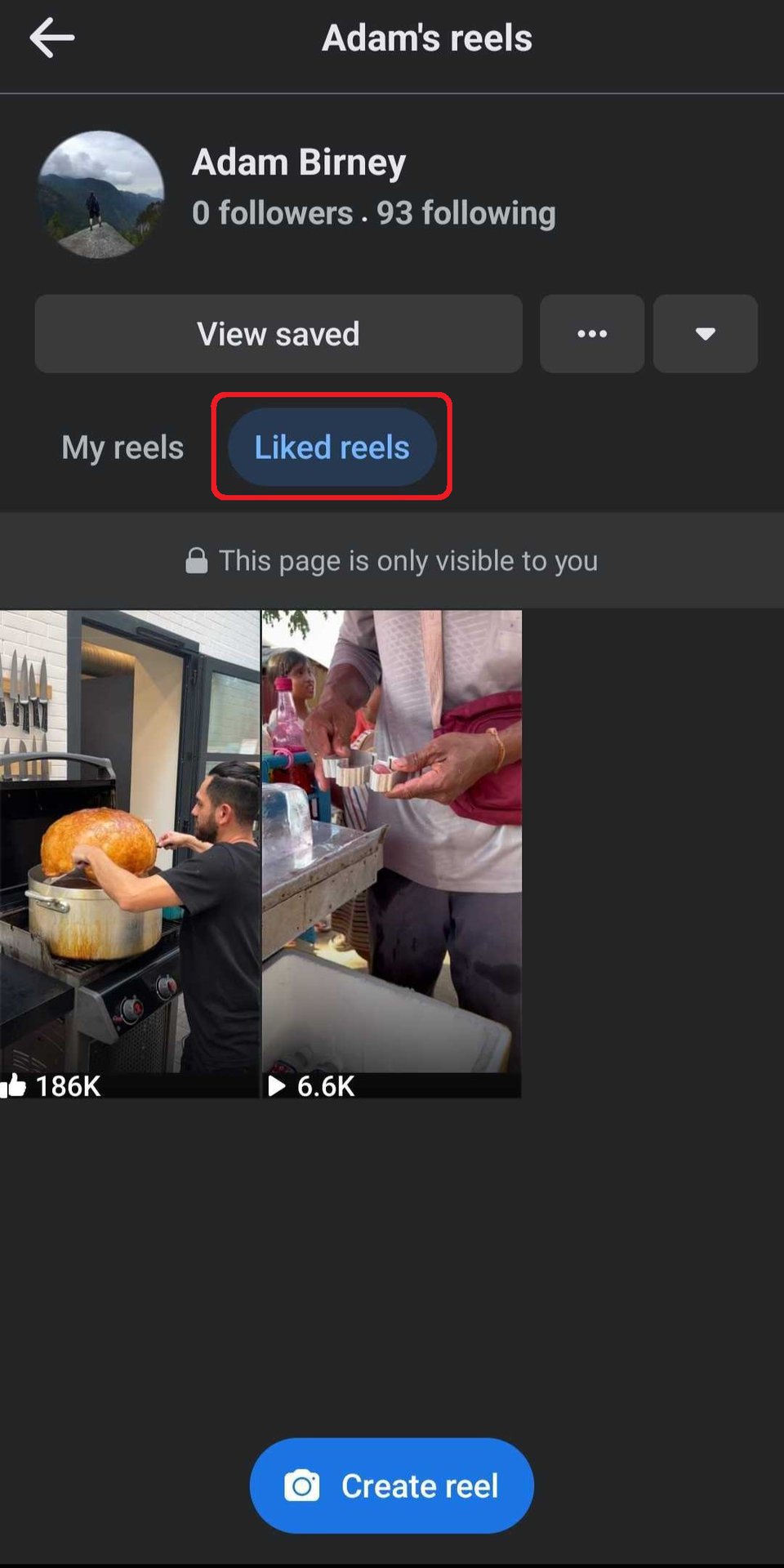Image resolution: width=784 pixels, height=1568 pixels.
Task: Expand the dropdown arrow next to options
Action: tap(706, 334)
